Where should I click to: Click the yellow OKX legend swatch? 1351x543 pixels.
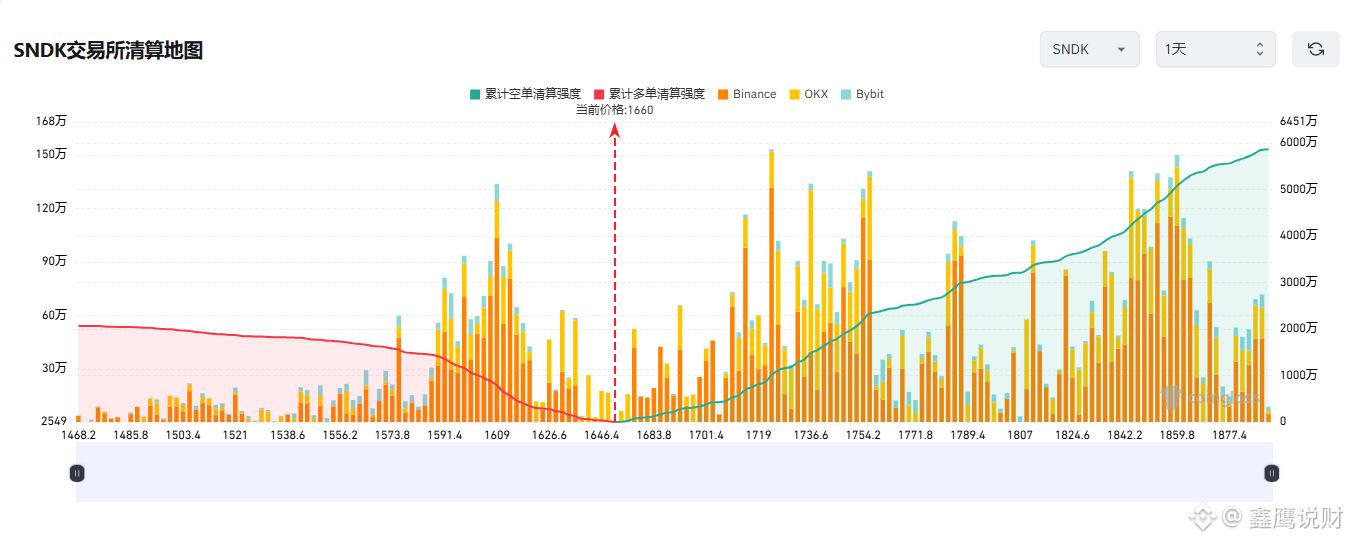[x=795, y=94]
